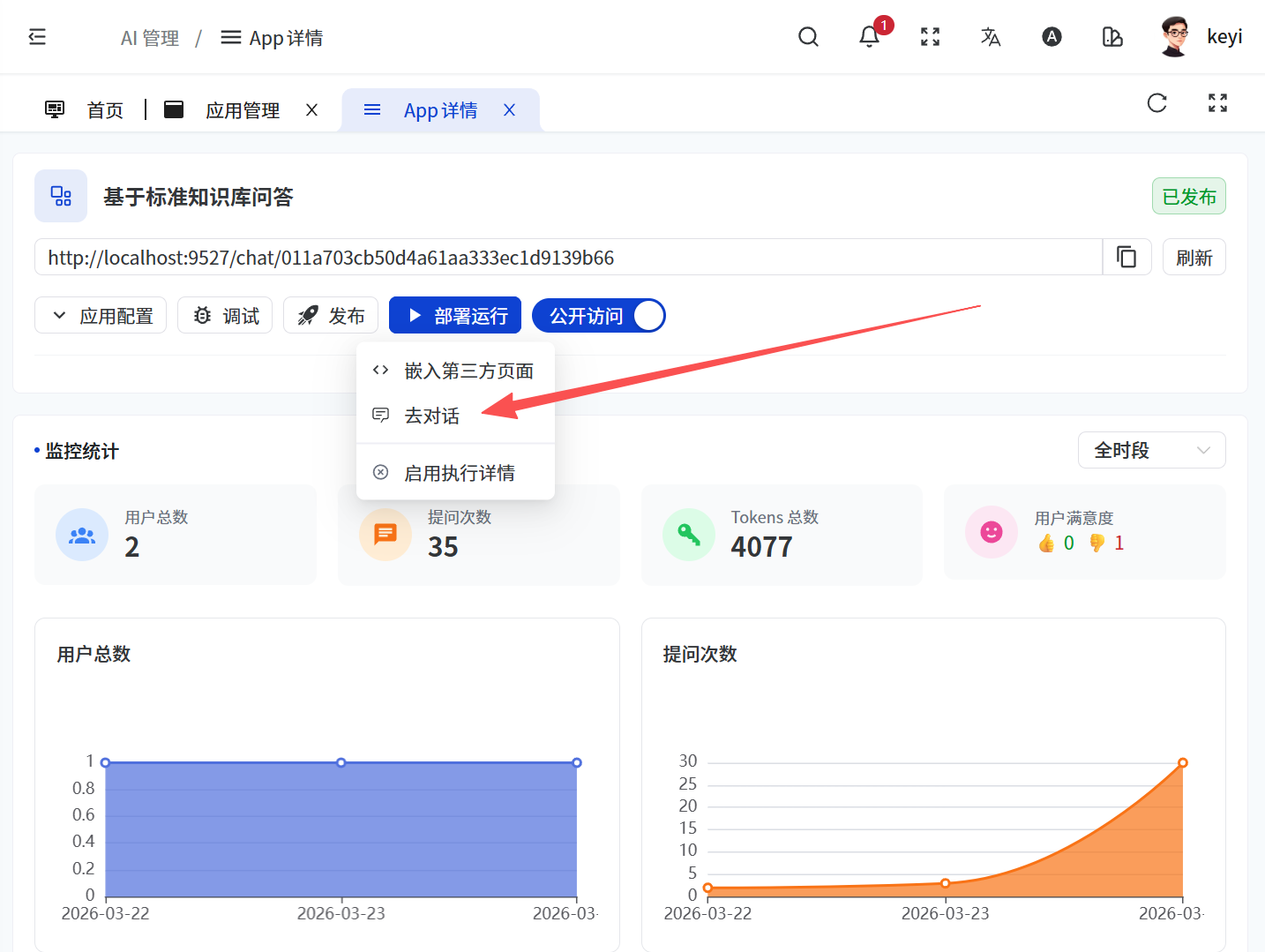Expand the 应用配置 dropdown

coord(101,316)
